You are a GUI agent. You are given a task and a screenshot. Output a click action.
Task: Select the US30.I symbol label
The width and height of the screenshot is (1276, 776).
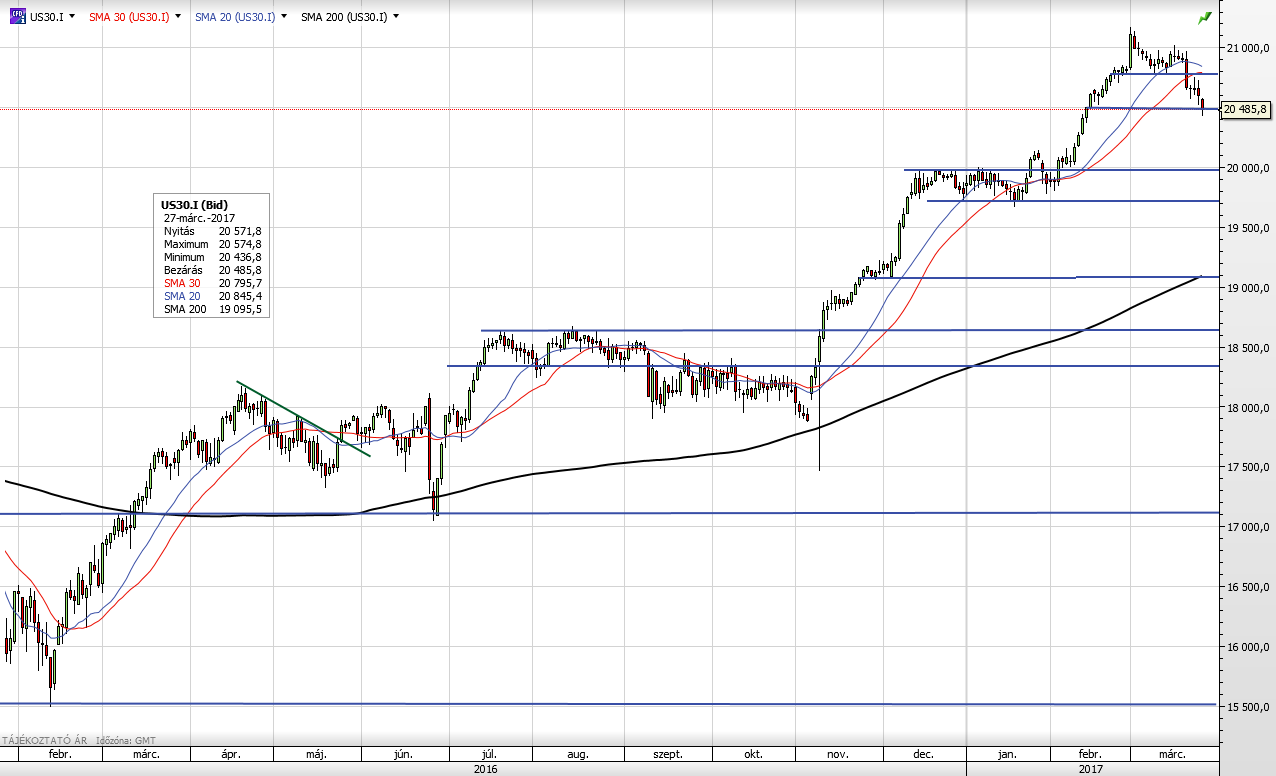click(x=46, y=17)
